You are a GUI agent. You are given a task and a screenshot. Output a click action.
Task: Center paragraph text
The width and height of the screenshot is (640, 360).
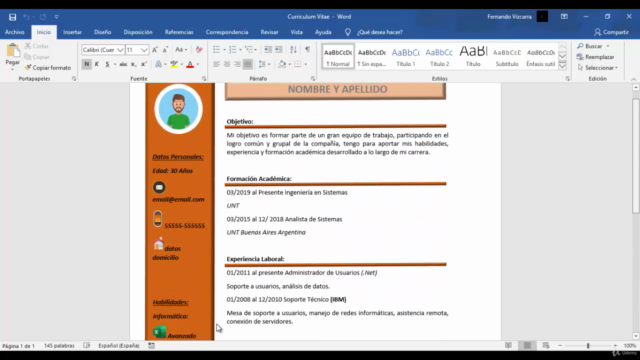(x=227, y=64)
